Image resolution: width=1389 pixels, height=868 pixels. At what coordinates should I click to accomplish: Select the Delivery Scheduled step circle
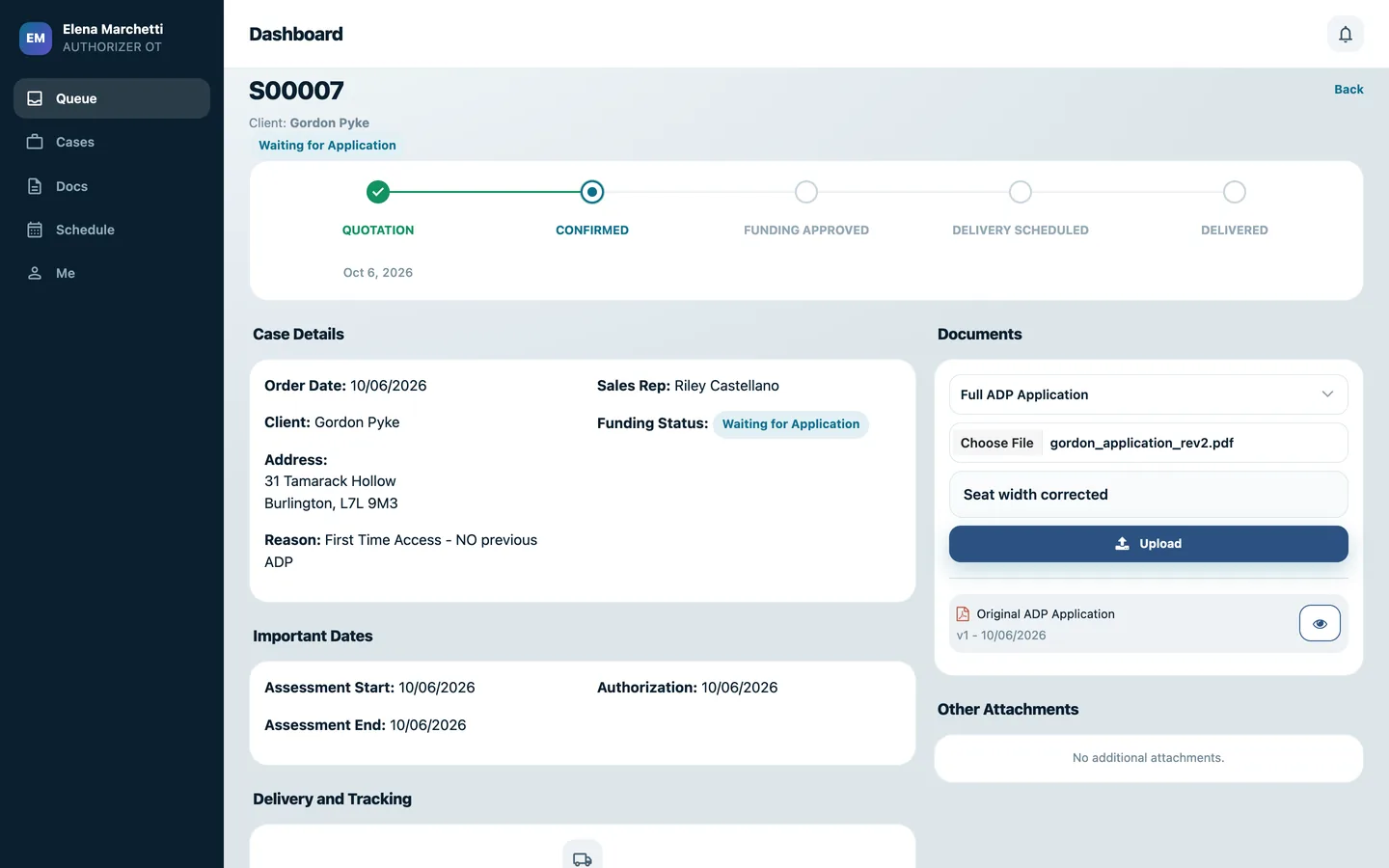pos(1021,192)
